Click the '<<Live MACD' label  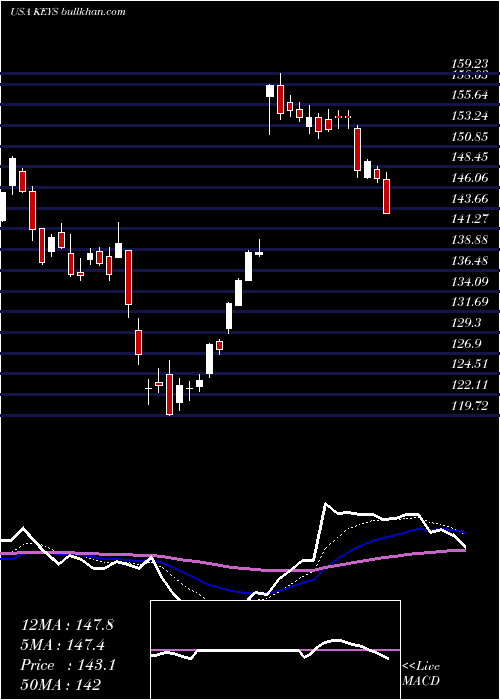pyautogui.click(x=421, y=673)
